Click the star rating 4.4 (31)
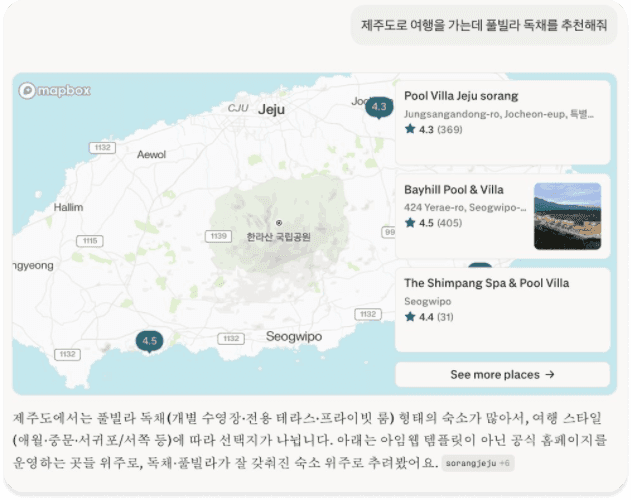The image size is (631, 500). pyautogui.click(x=429, y=317)
